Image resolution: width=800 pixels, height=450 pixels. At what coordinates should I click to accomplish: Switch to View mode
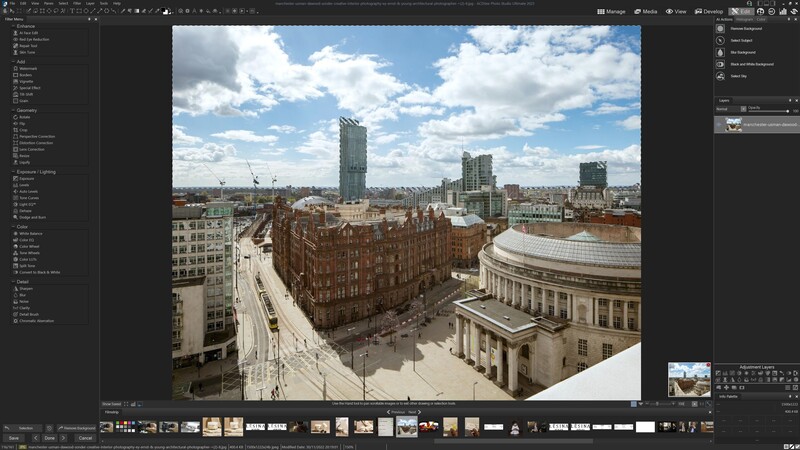(x=676, y=11)
